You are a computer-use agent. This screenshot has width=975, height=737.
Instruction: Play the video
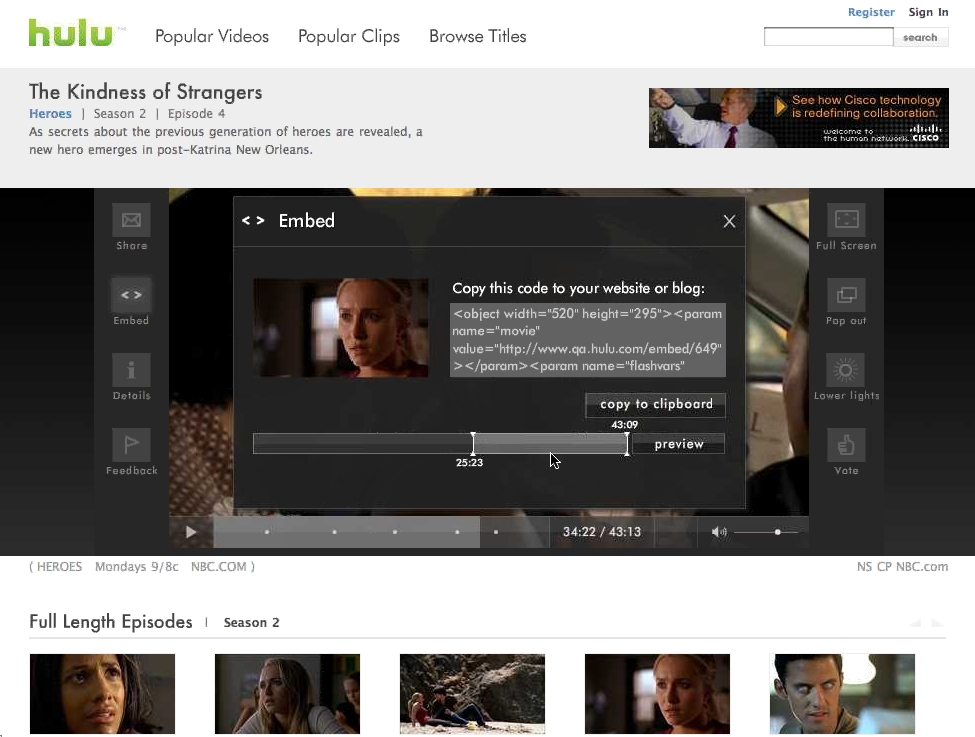(x=191, y=532)
